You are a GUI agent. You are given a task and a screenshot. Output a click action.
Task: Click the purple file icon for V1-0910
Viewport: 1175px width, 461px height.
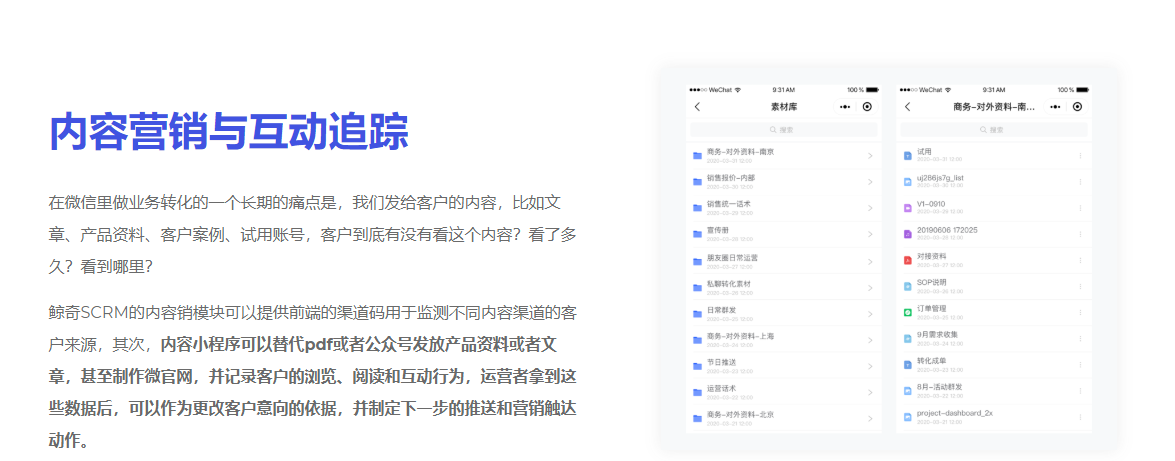coord(907,208)
